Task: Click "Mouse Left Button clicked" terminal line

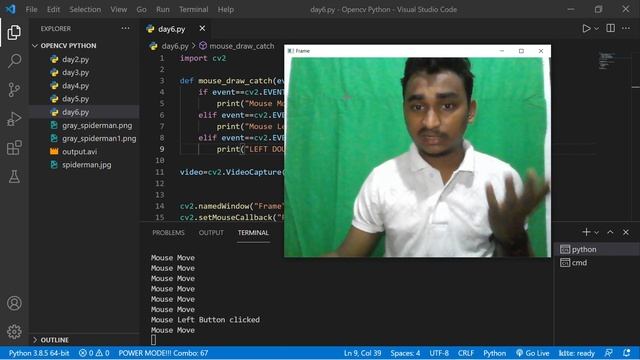Action: (205, 320)
